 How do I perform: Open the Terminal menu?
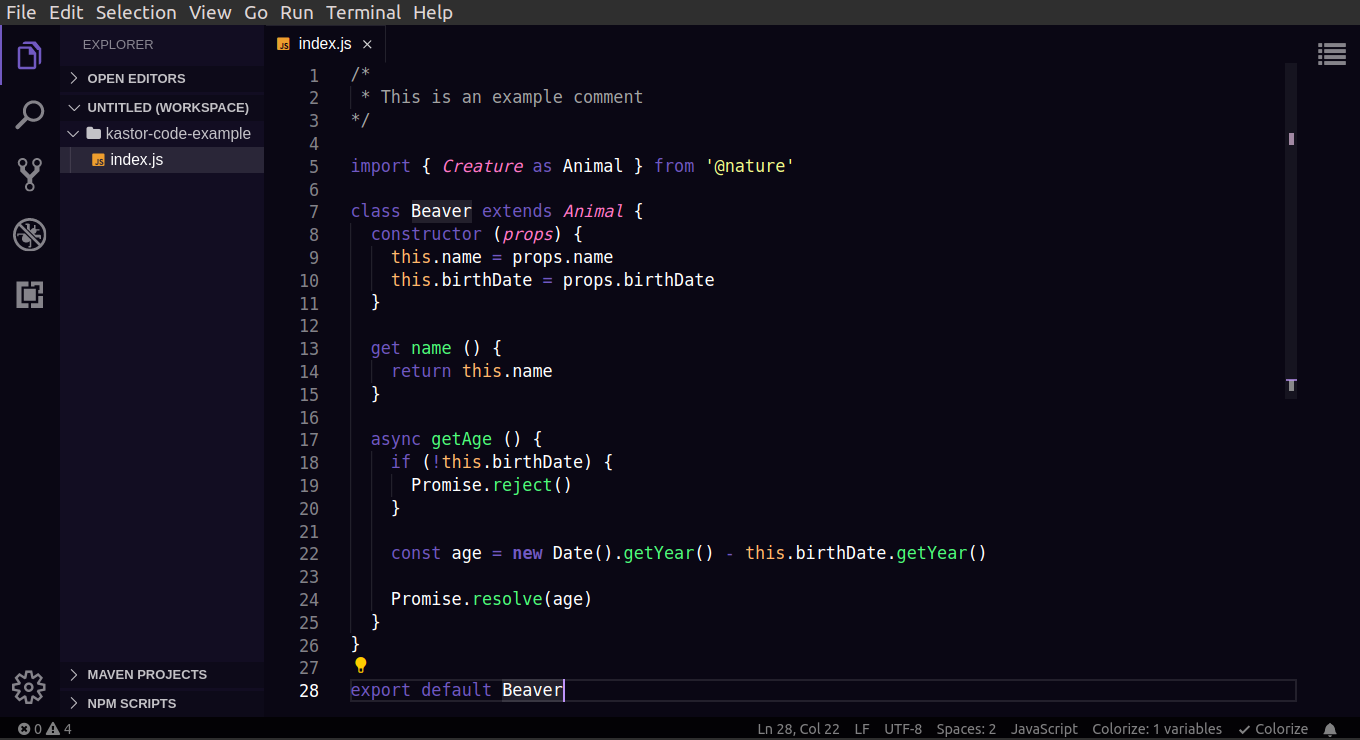point(364,13)
